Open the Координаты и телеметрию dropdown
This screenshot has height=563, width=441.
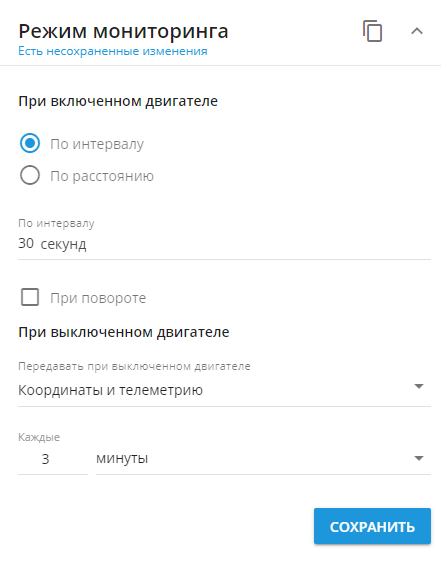(x=224, y=390)
